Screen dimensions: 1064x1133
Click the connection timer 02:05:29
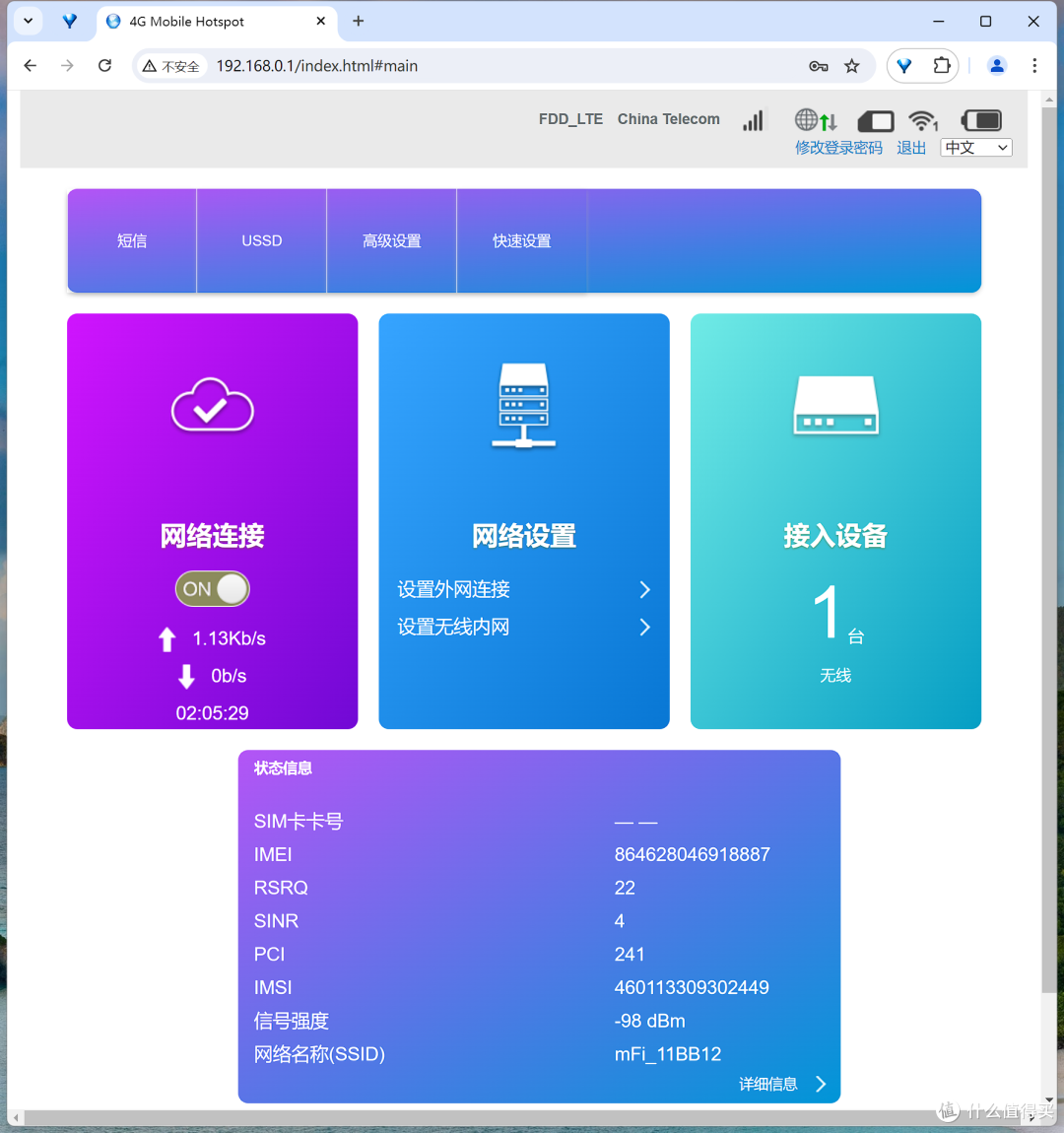pos(213,713)
